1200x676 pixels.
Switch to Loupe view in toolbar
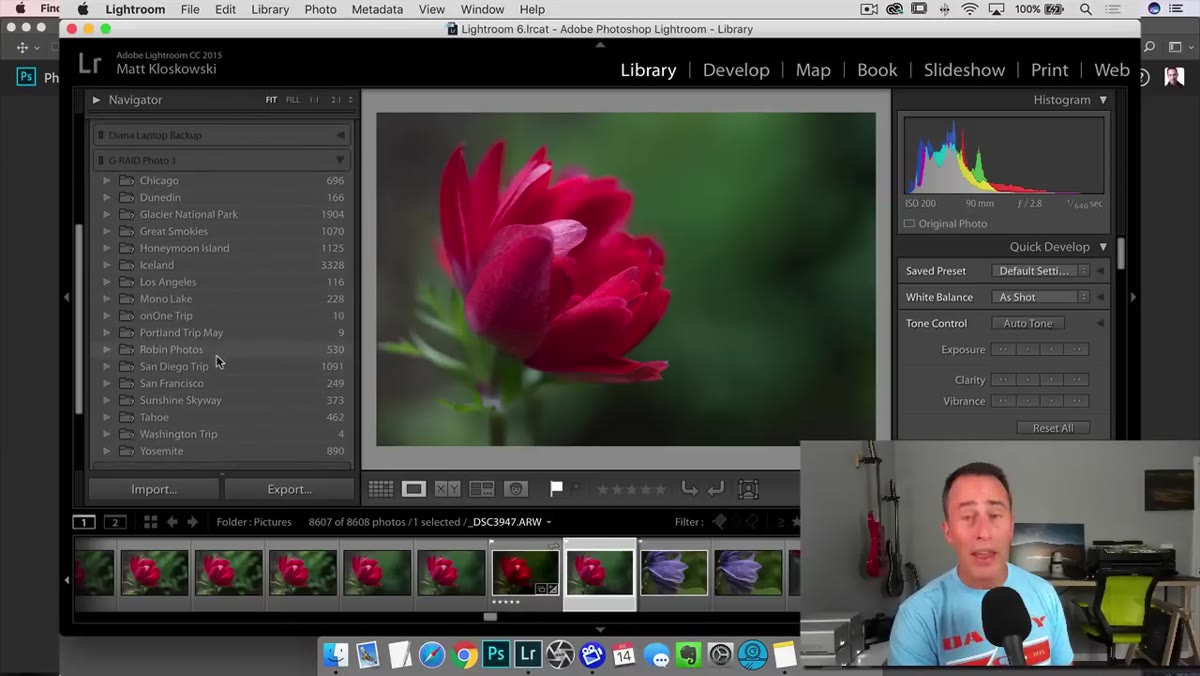(413, 489)
